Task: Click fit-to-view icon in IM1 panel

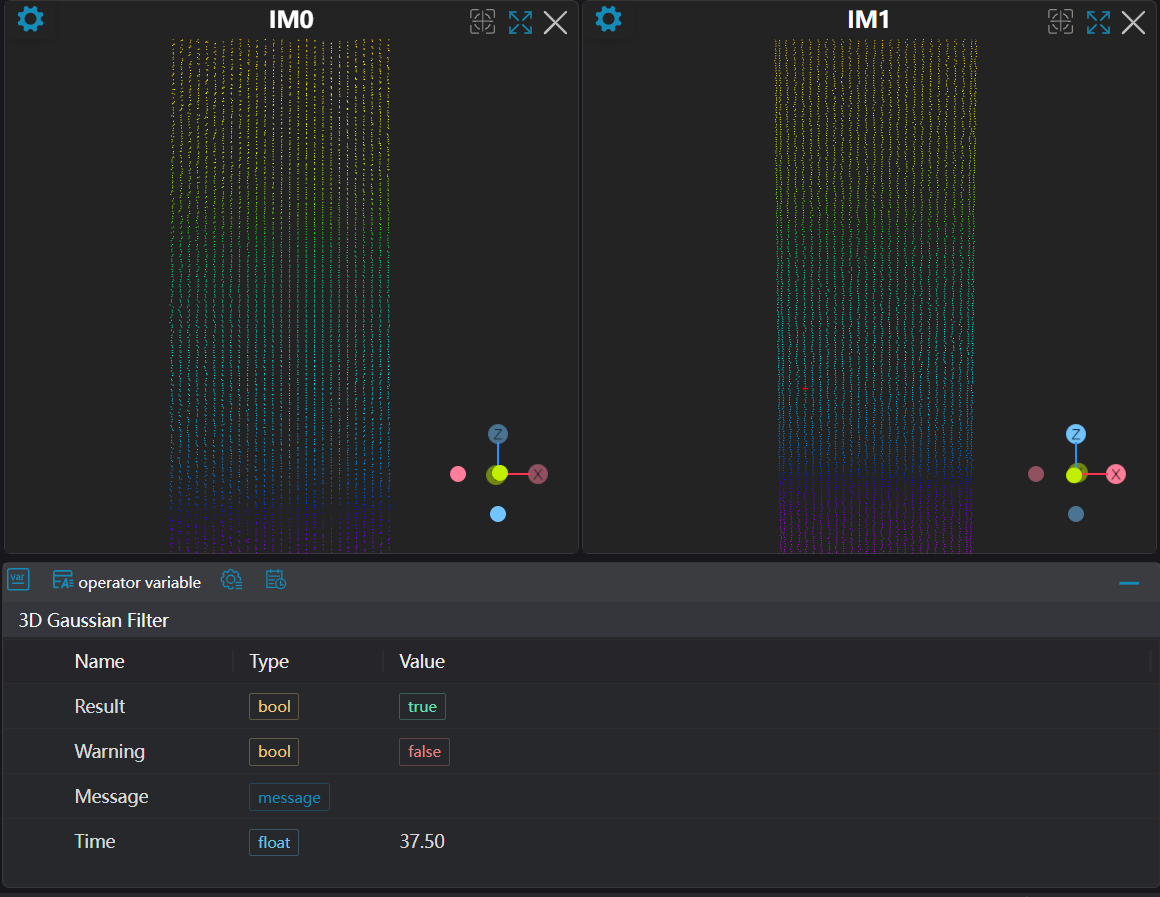Action: (1060, 22)
